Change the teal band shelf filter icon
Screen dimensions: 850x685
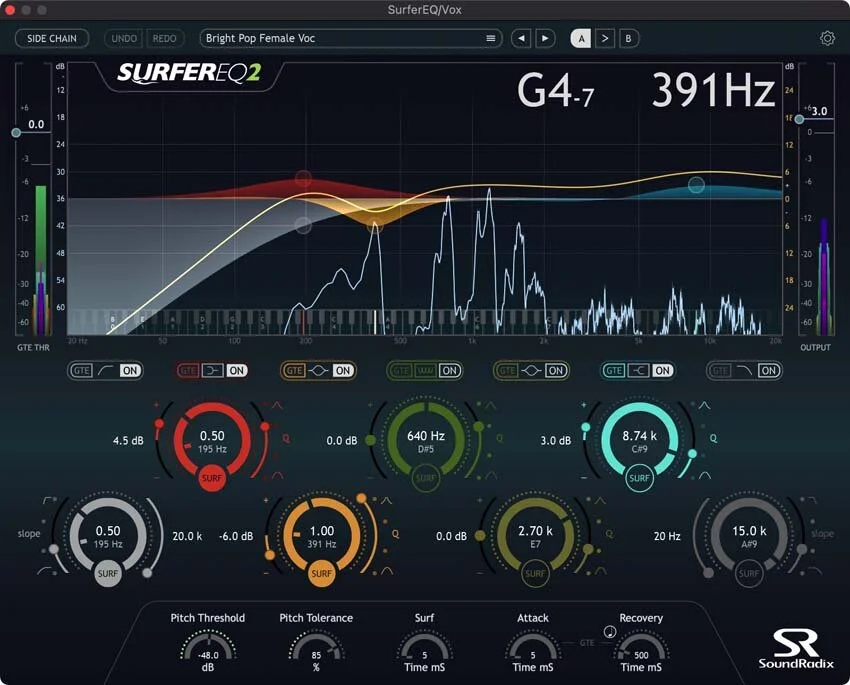tap(638, 371)
